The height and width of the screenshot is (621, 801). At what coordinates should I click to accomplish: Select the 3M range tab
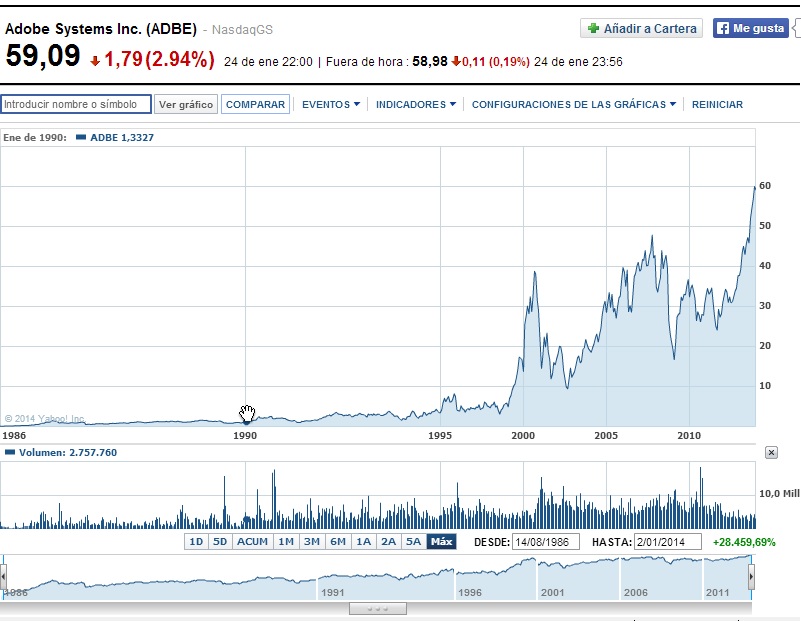(312, 541)
